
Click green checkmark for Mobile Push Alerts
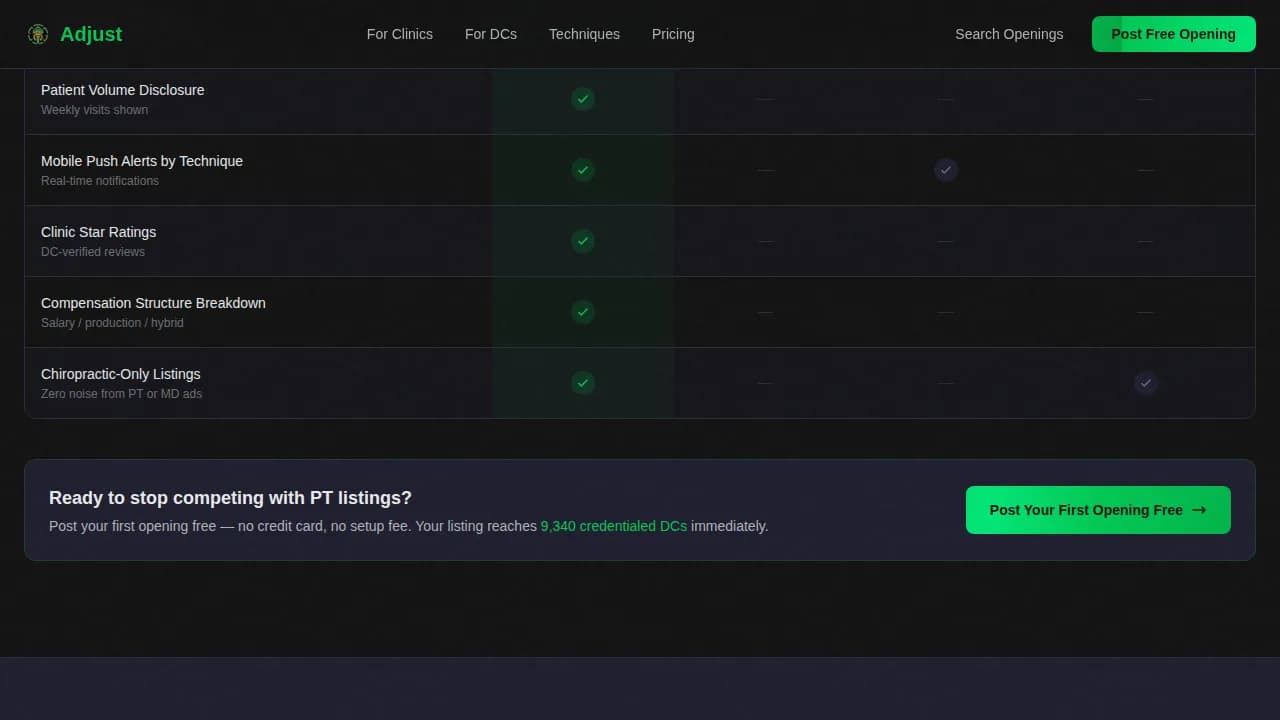point(583,170)
